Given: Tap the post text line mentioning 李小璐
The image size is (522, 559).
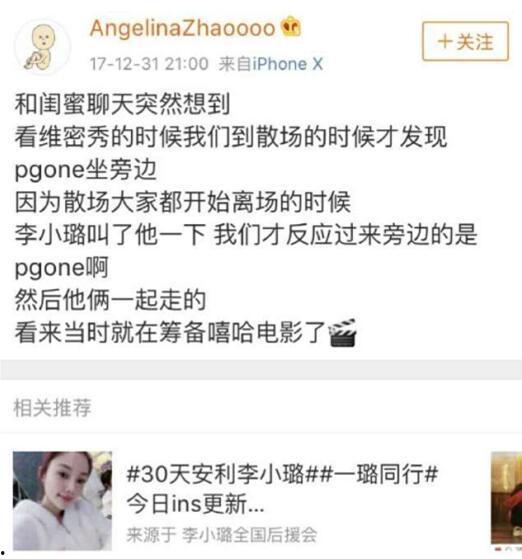Looking at the screenshot, I should point(246,235).
